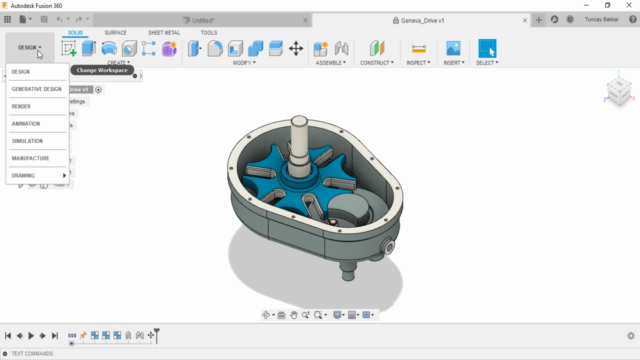Open the Design workspace dropdown button
This screenshot has height=360, width=640.
pyautogui.click(x=30, y=47)
